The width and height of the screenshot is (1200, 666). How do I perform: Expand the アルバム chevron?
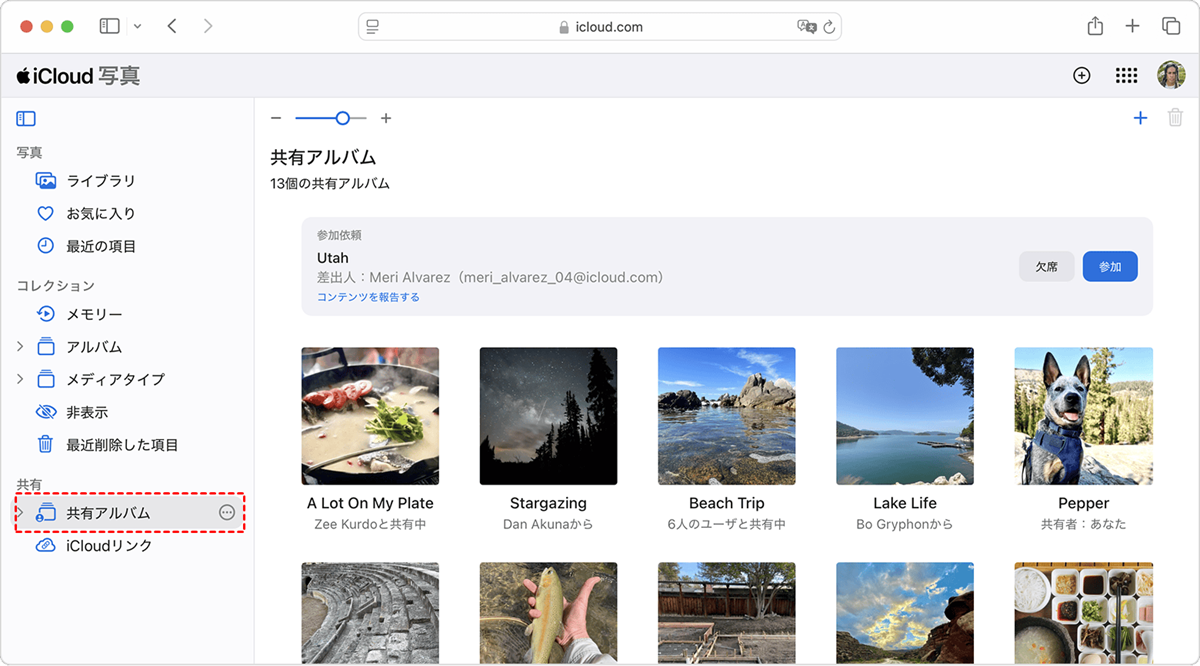[20, 347]
